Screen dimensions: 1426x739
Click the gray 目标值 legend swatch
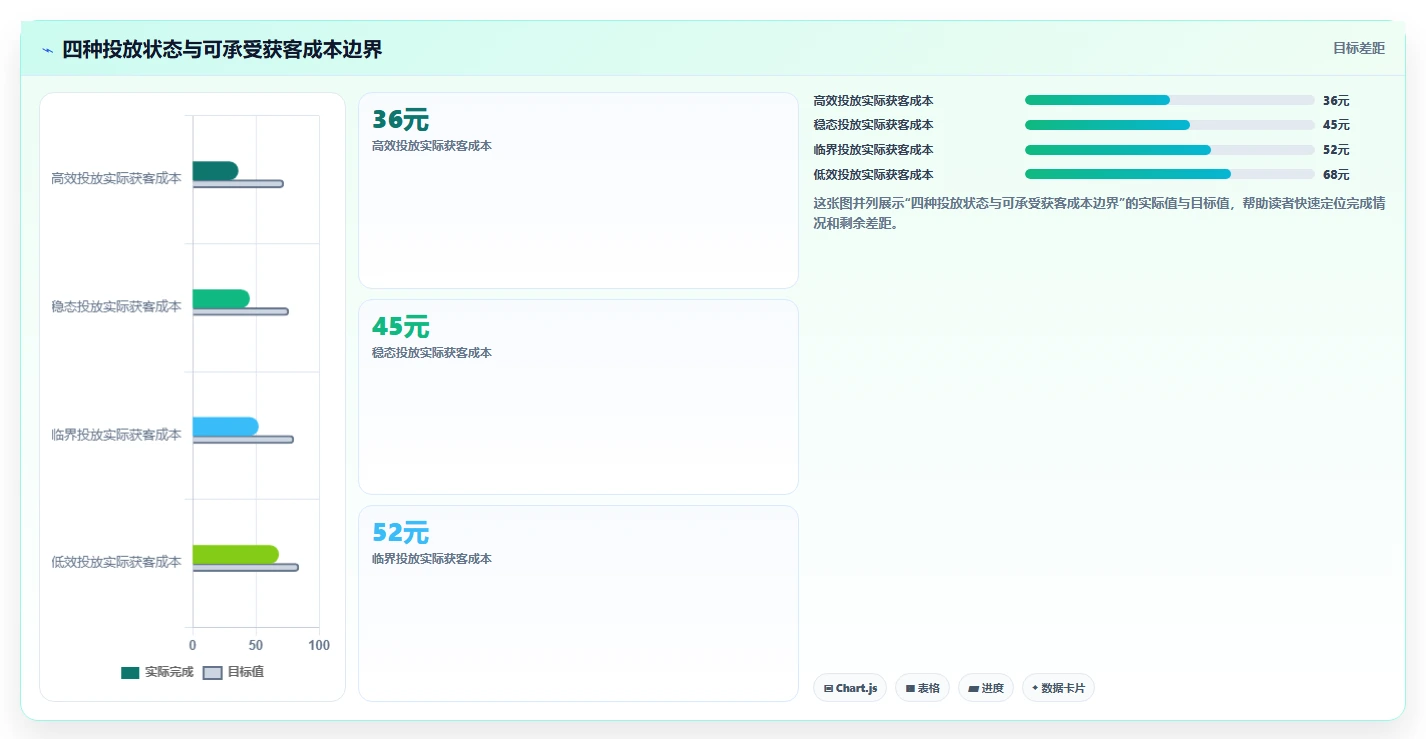[213, 673]
